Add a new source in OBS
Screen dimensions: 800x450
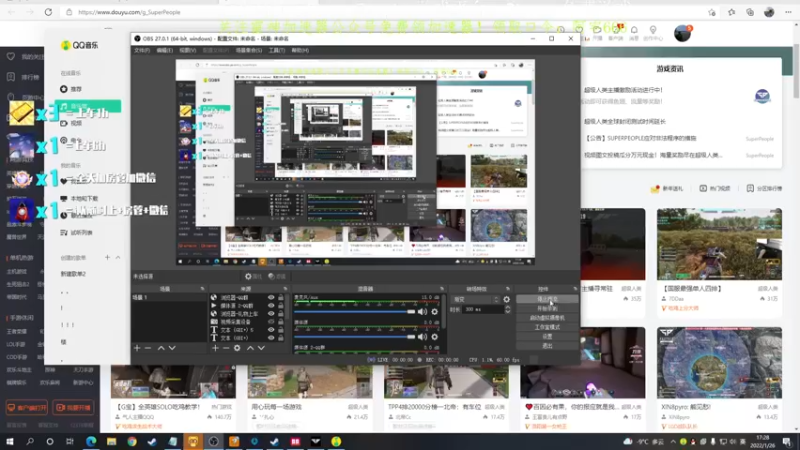pos(215,348)
